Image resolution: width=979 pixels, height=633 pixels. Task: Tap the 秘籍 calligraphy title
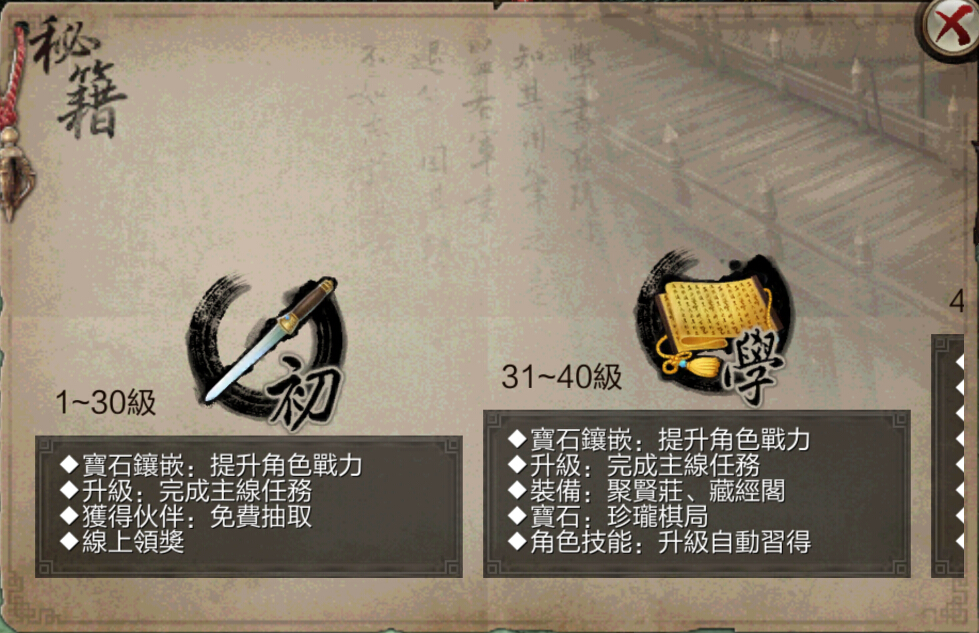click(77, 76)
